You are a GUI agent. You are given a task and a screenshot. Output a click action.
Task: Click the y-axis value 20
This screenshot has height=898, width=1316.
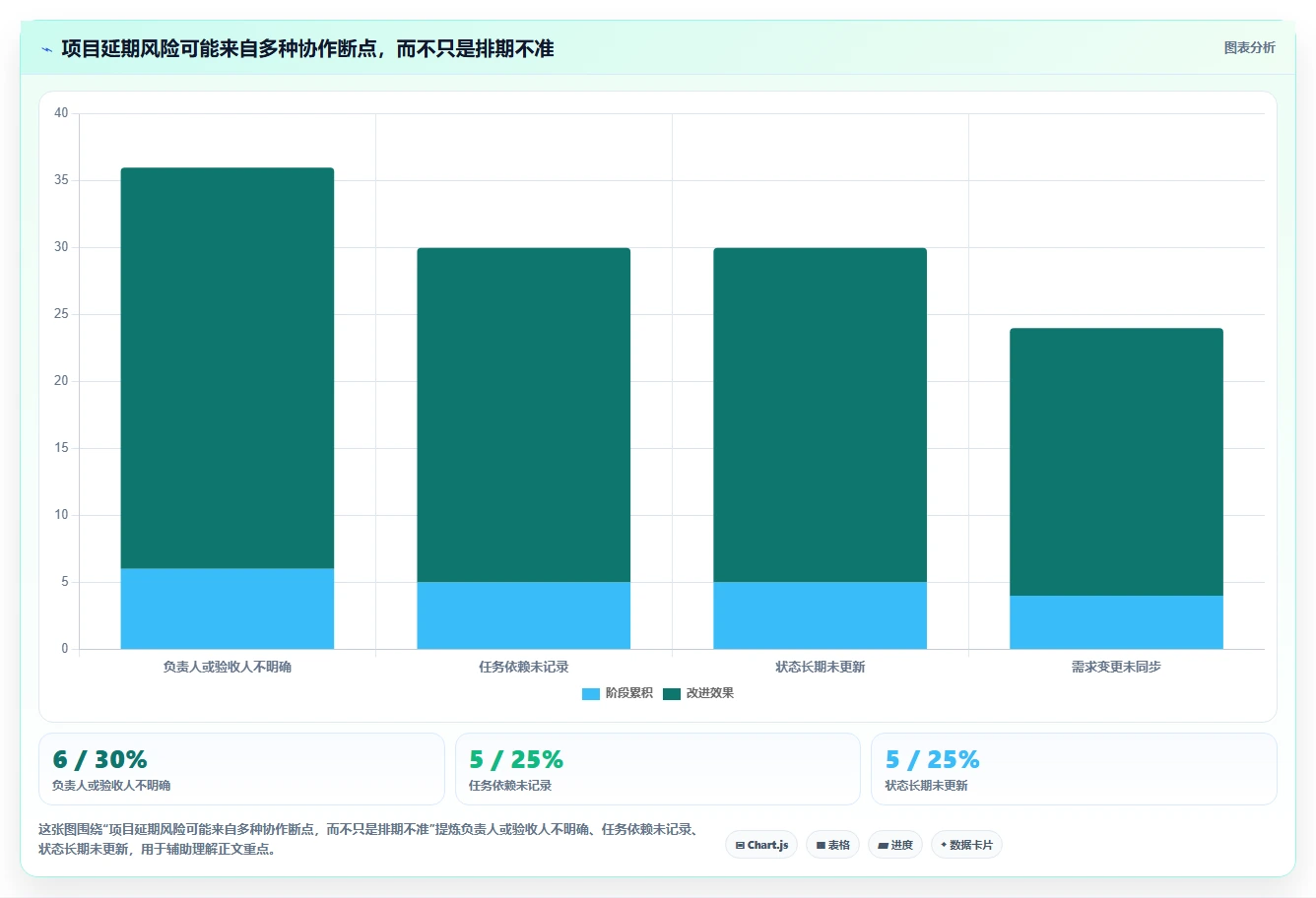pyautogui.click(x=61, y=381)
